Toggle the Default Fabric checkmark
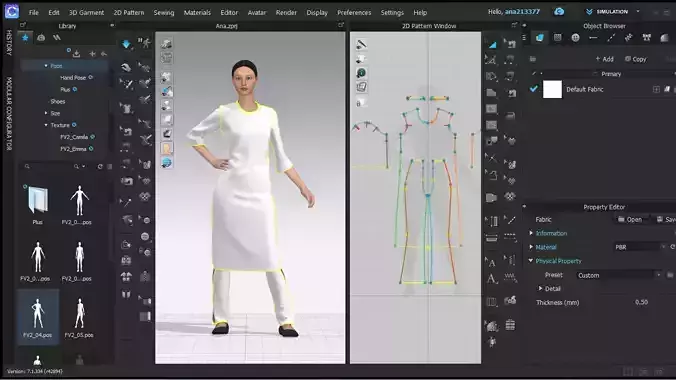 (534, 89)
